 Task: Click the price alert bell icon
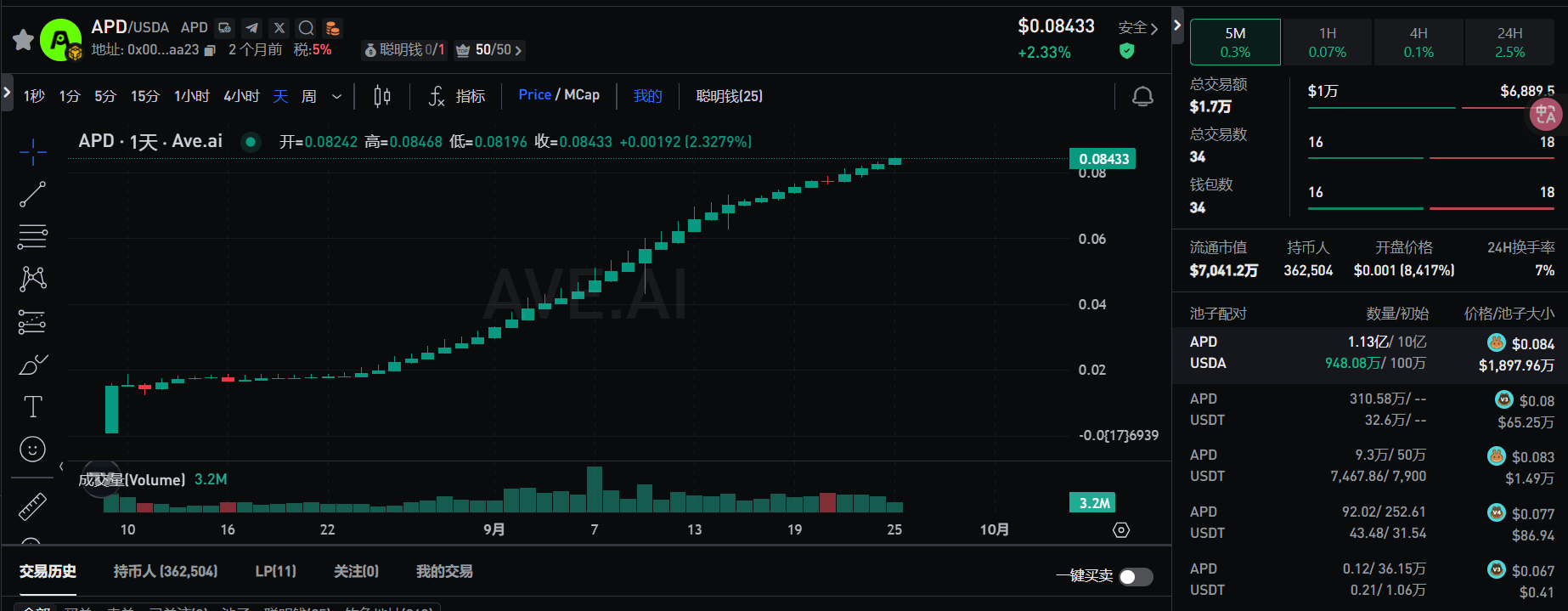coord(1142,96)
